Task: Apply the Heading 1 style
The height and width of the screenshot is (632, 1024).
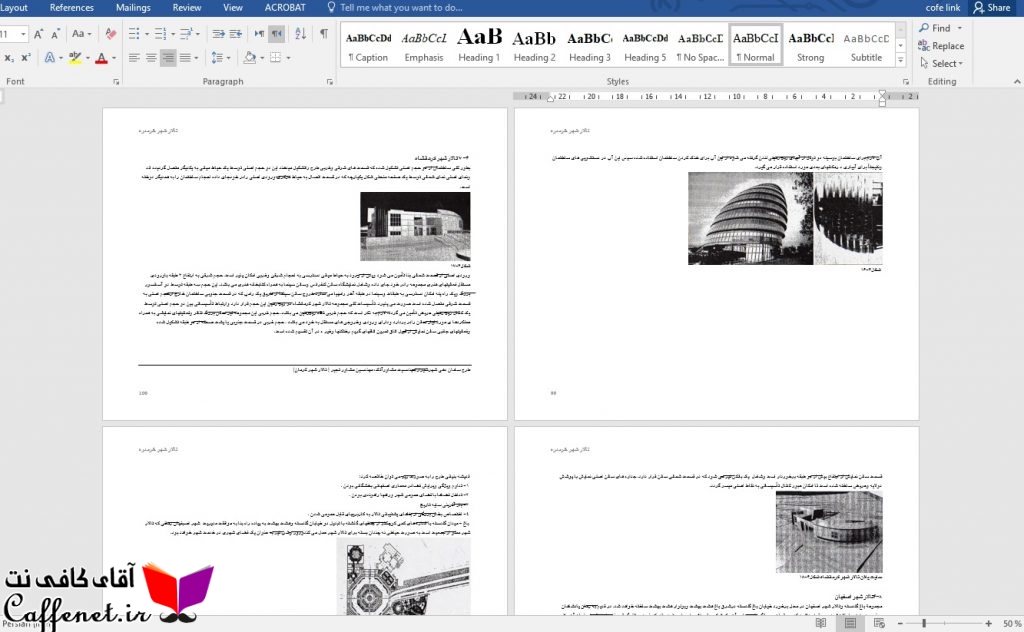Action: (x=479, y=44)
